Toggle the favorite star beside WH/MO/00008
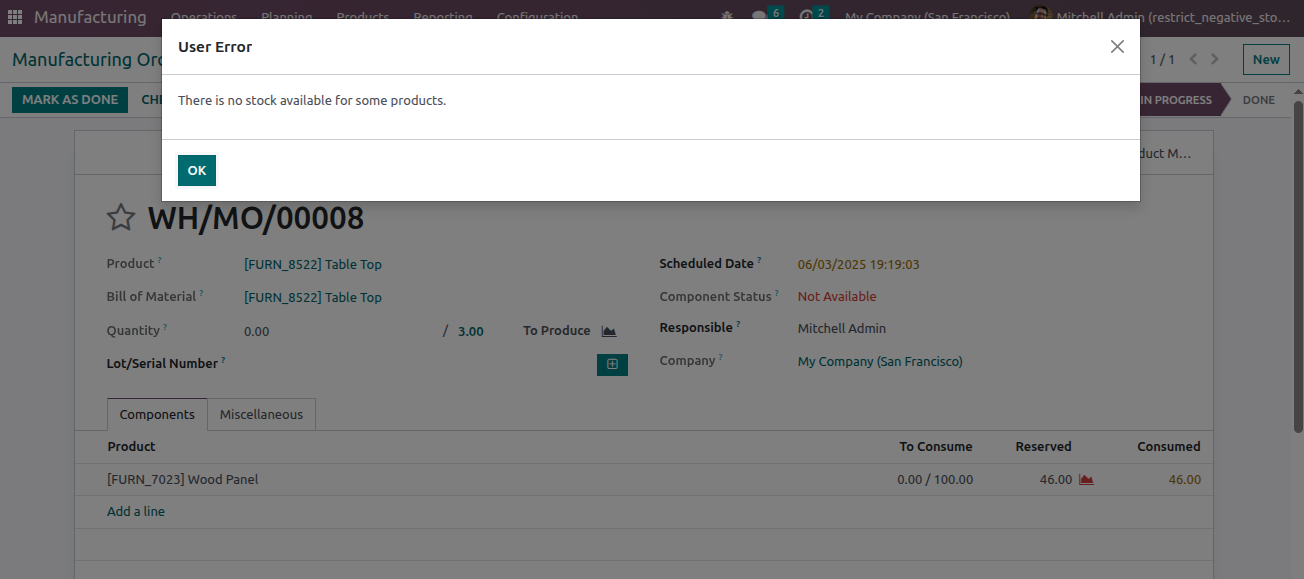The width and height of the screenshot is (1304, 579). click(121, 217)
